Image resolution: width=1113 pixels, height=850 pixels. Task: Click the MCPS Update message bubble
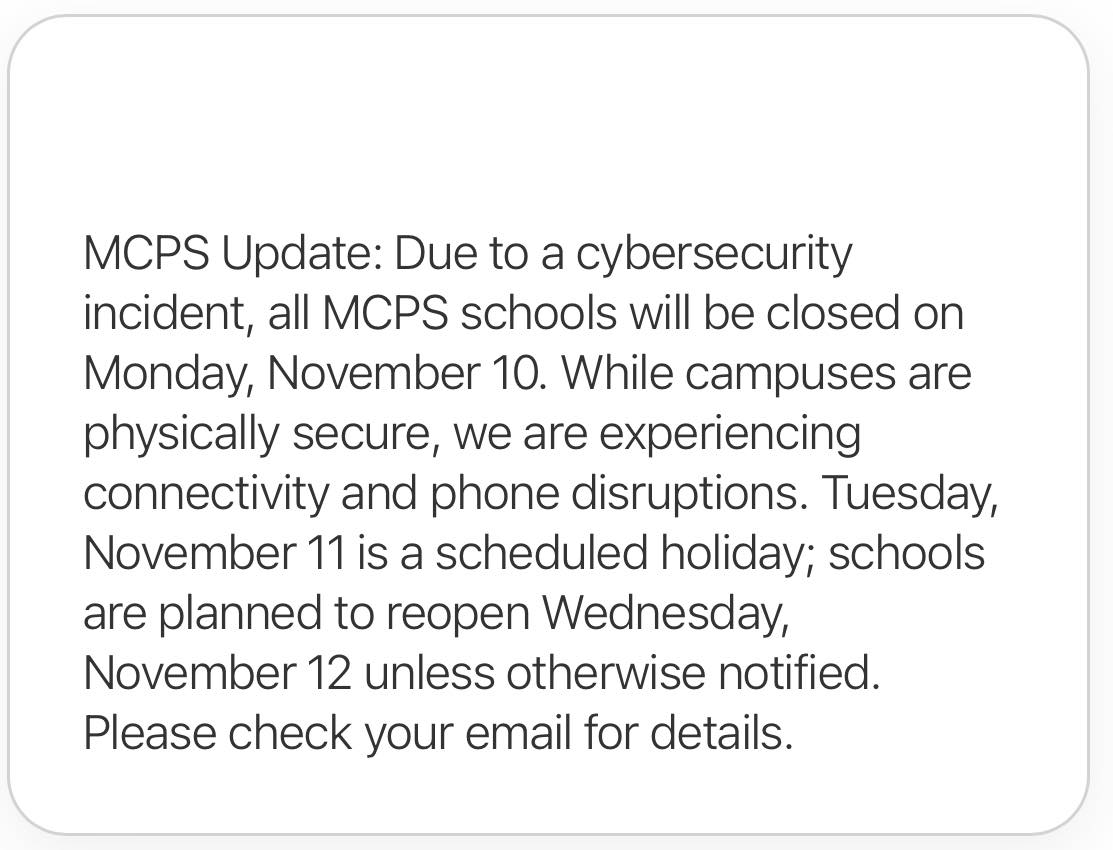click(548, 425)
